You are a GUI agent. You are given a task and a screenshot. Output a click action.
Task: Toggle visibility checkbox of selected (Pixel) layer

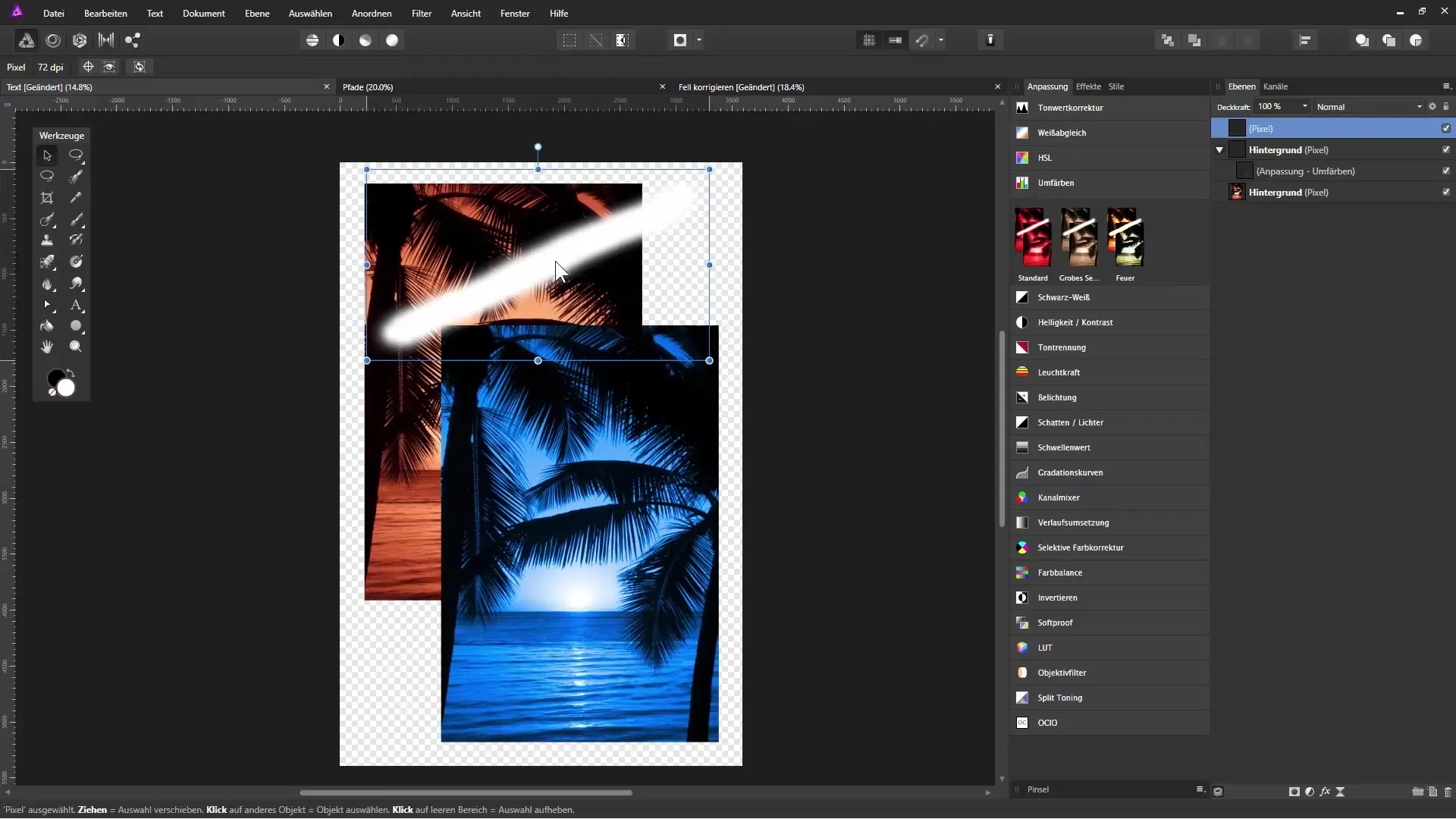click(1446, 128)
